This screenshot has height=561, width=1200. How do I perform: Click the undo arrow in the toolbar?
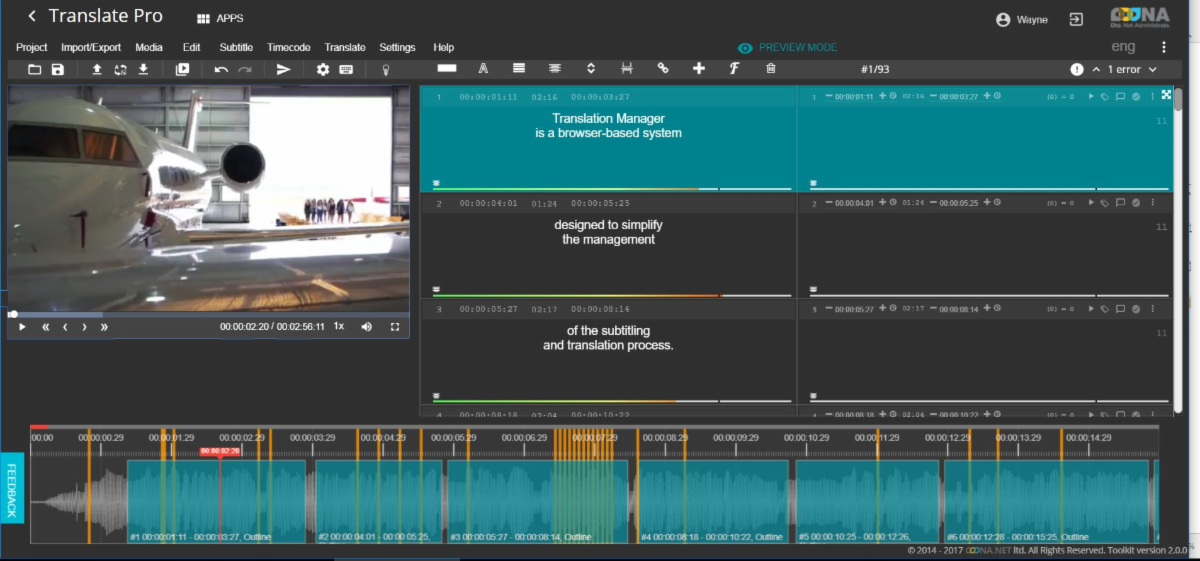click(x=221, y=69)
